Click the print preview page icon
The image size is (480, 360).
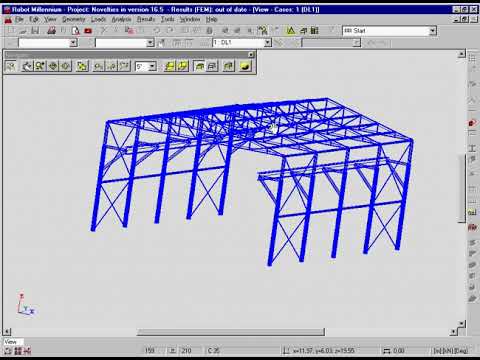tap(76, 31)
